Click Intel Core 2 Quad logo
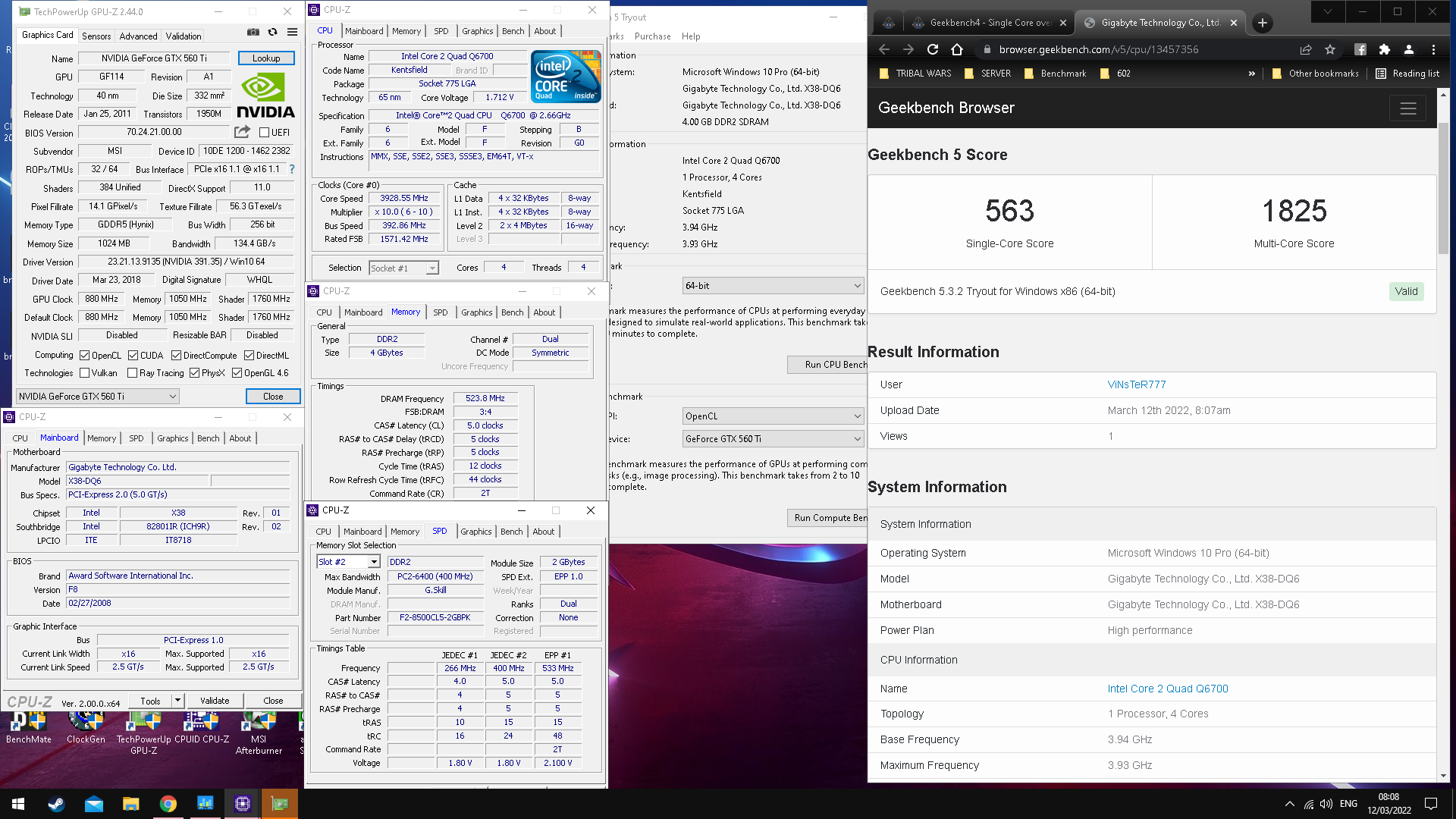The image size is (1456, 819). click(x=566, y=76)
